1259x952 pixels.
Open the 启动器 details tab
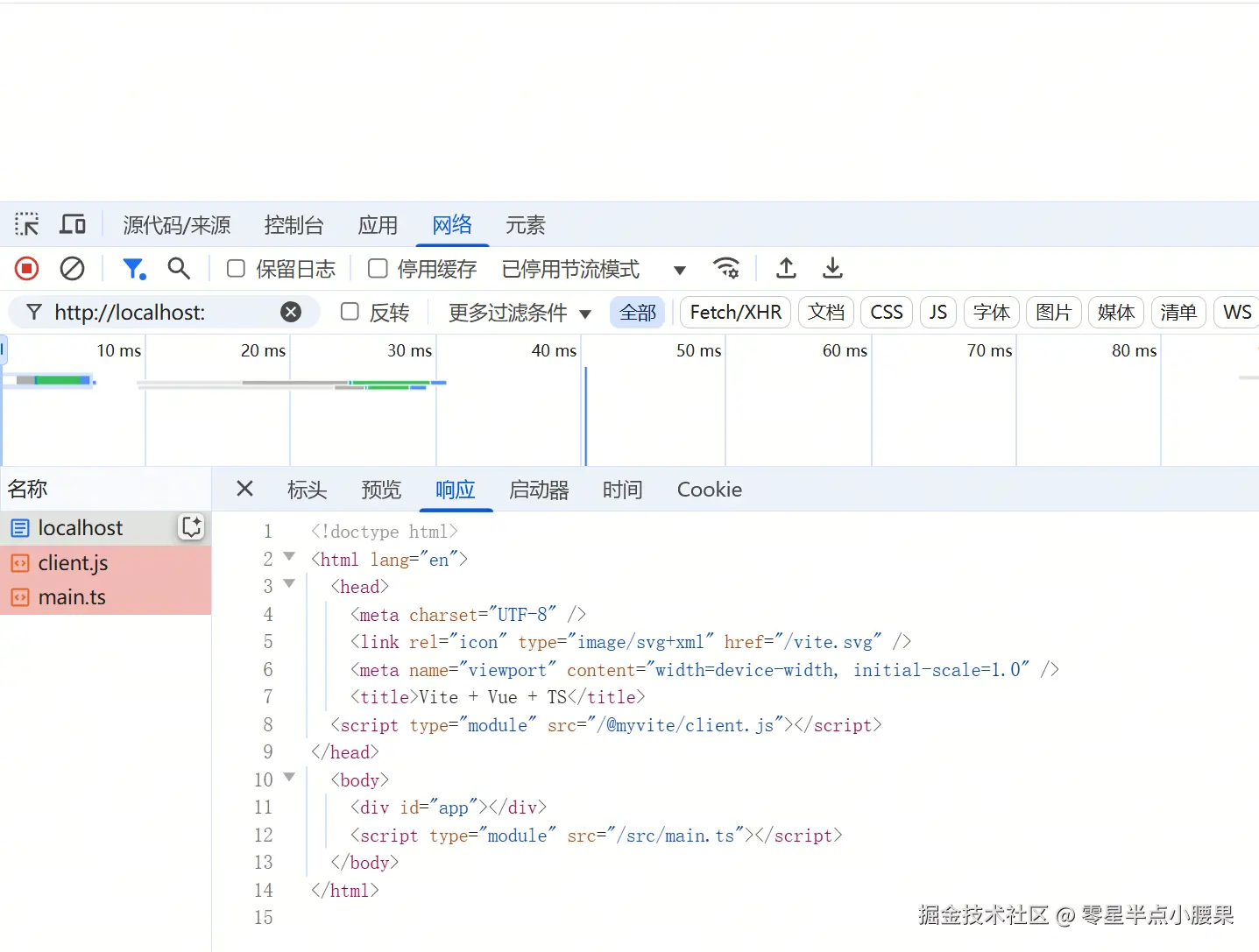point(539,490)
